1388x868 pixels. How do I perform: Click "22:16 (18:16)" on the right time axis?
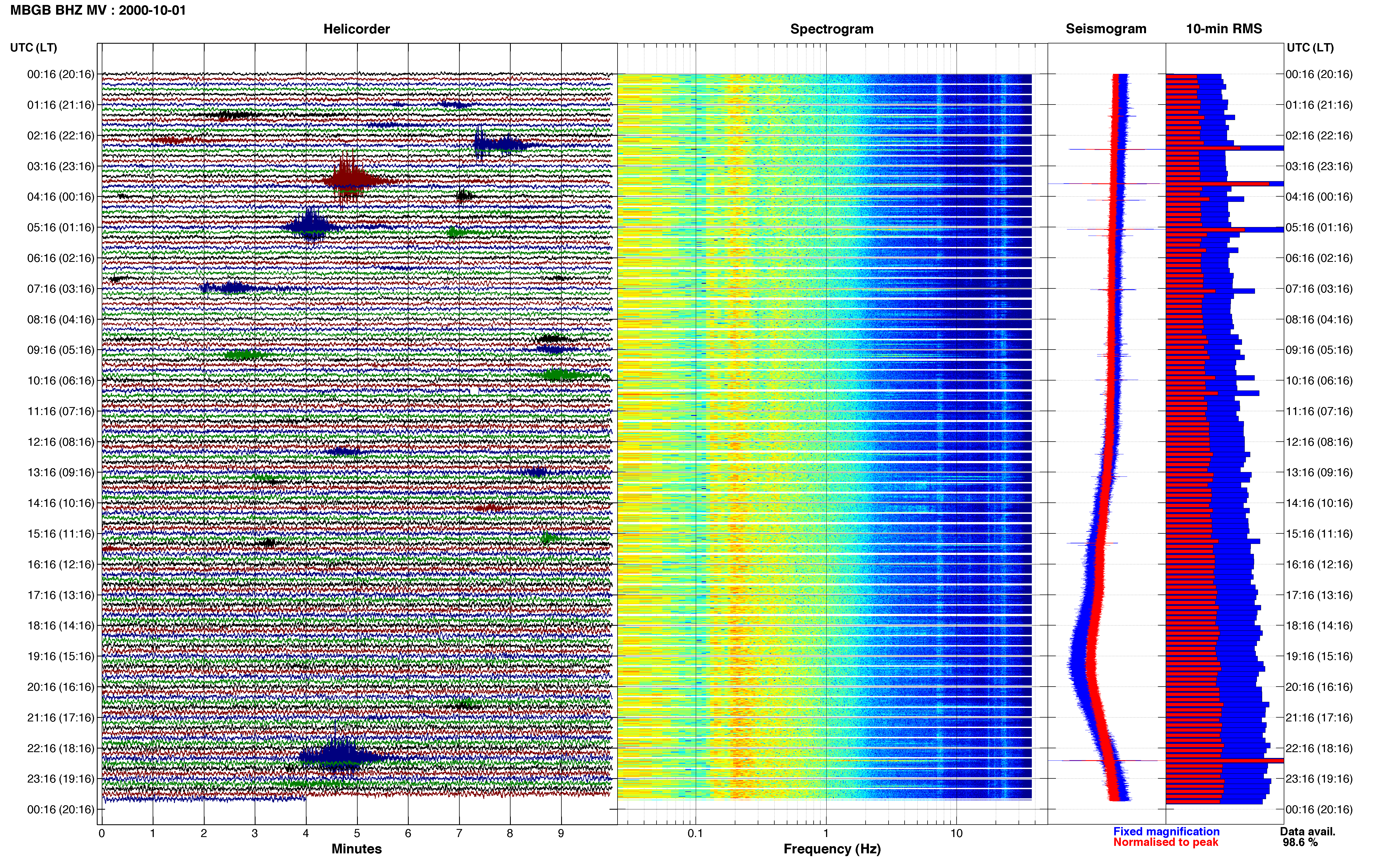[1319, 749]
